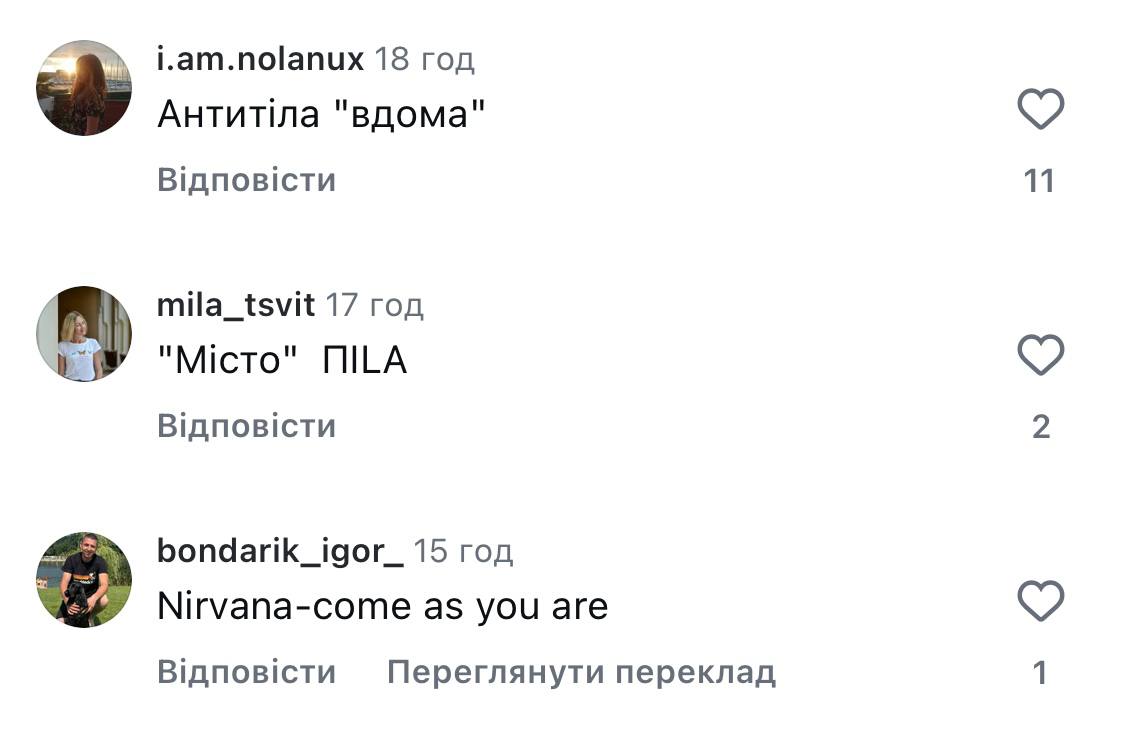Open i.am.nolanux profile picture
This screenshot has width=1125, height=732.
(84, 88)
